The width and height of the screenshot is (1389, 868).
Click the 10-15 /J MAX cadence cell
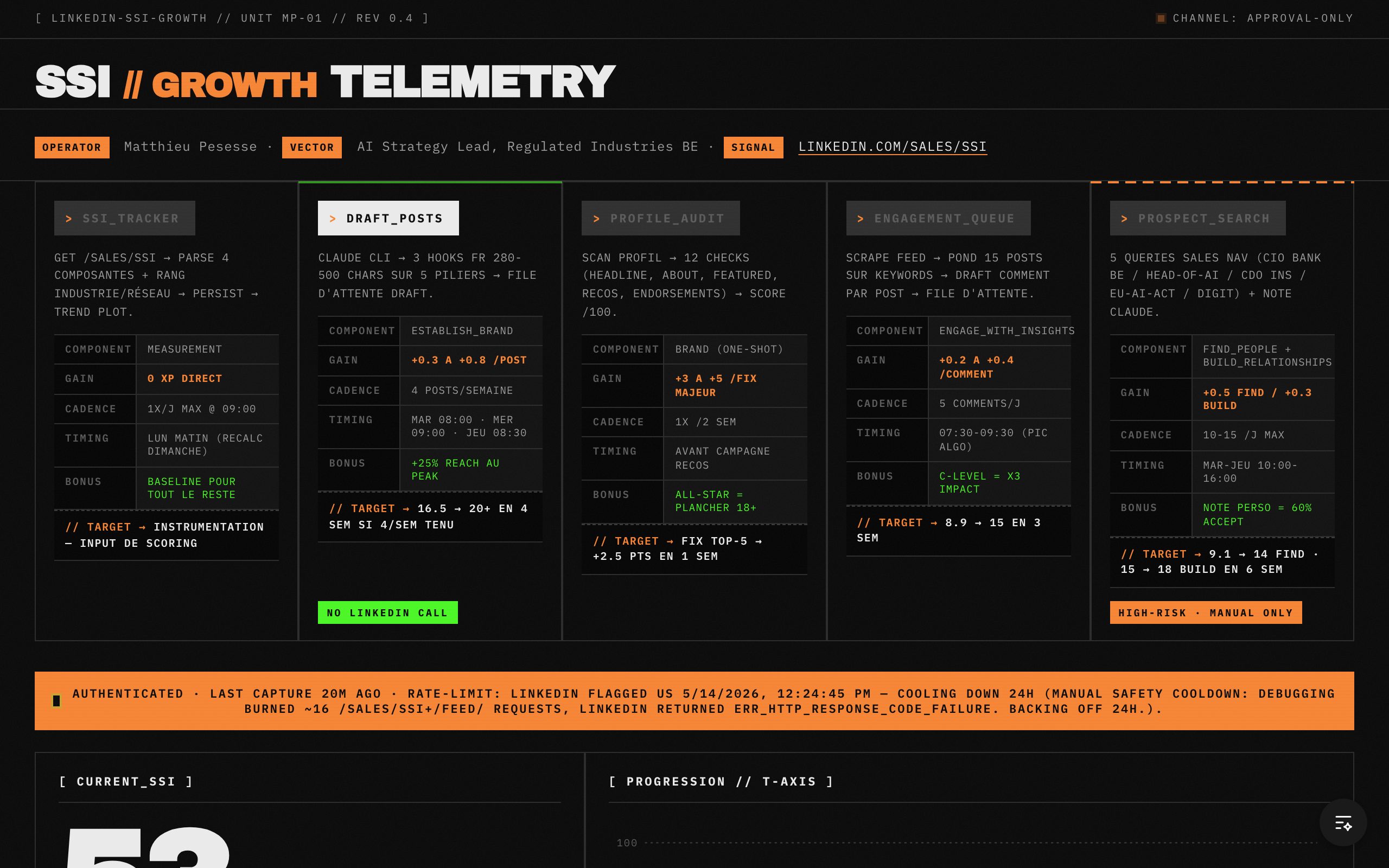pos(1263,435)
